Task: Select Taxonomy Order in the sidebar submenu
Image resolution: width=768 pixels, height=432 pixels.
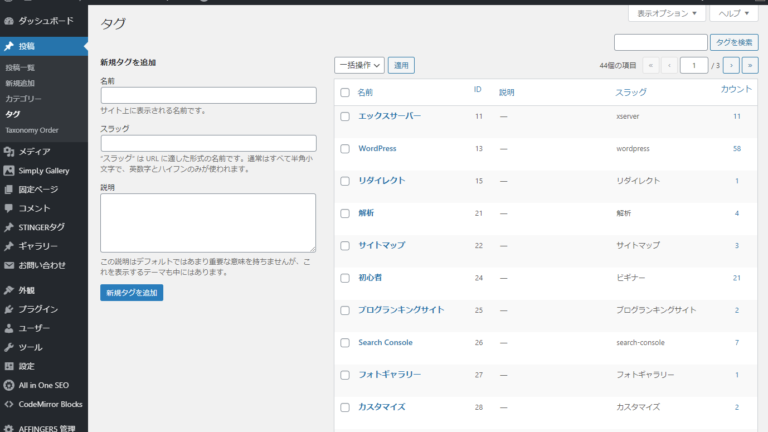Action: 32,130
